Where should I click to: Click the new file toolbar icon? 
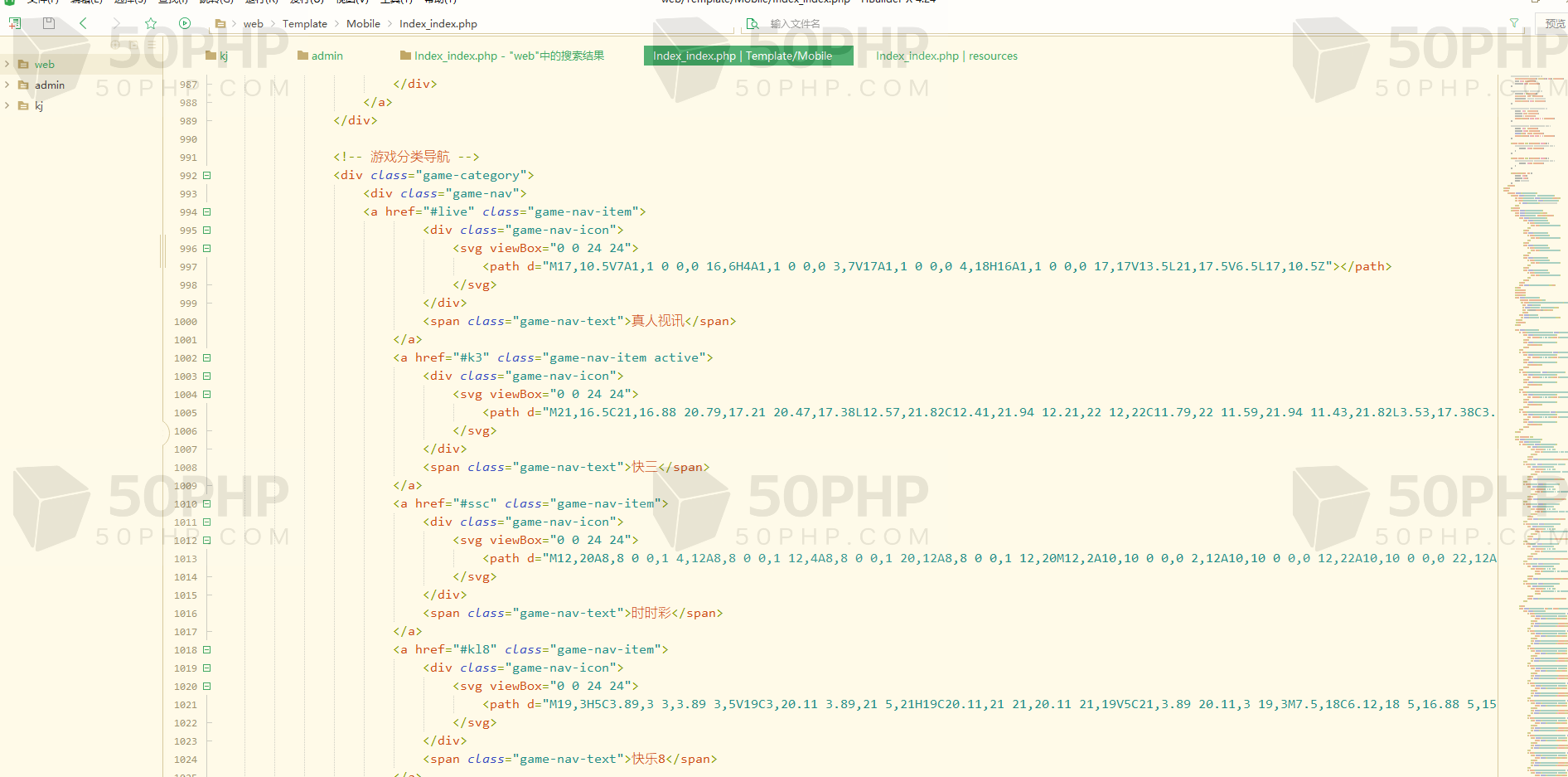click(x=15, y=23)
